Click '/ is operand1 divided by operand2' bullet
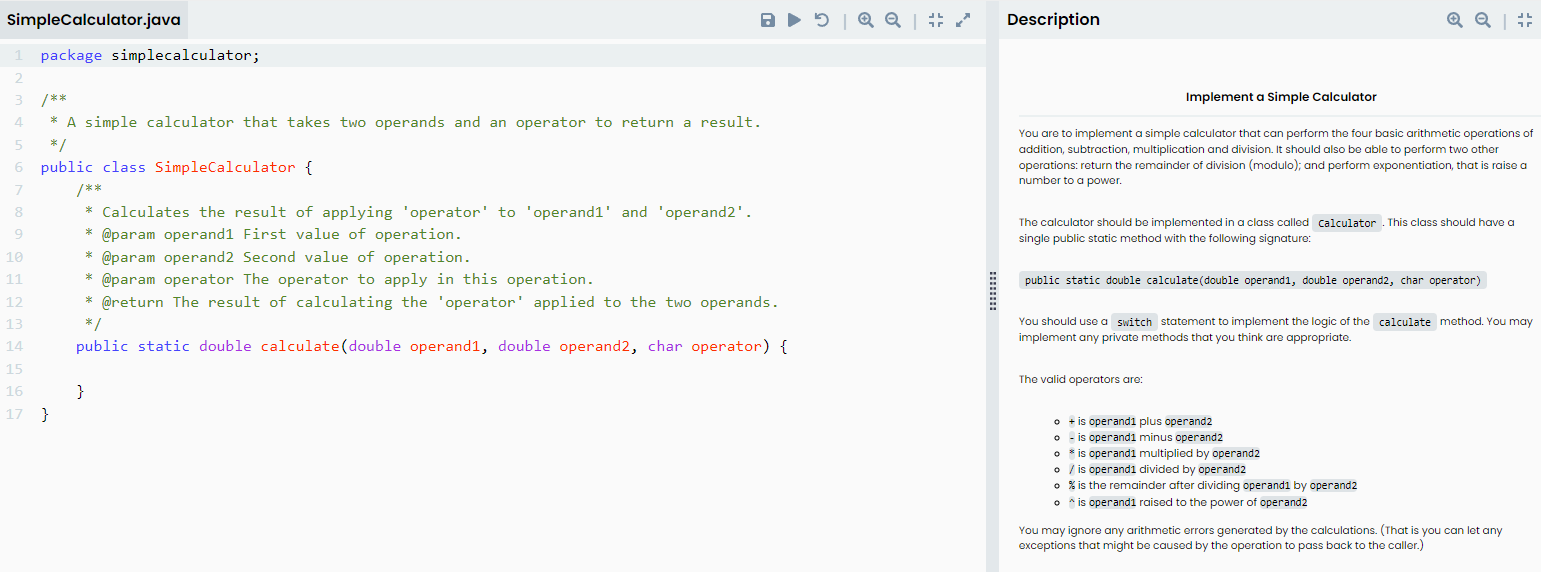Screen dimensions: 1541x572 pos(1157,469)
